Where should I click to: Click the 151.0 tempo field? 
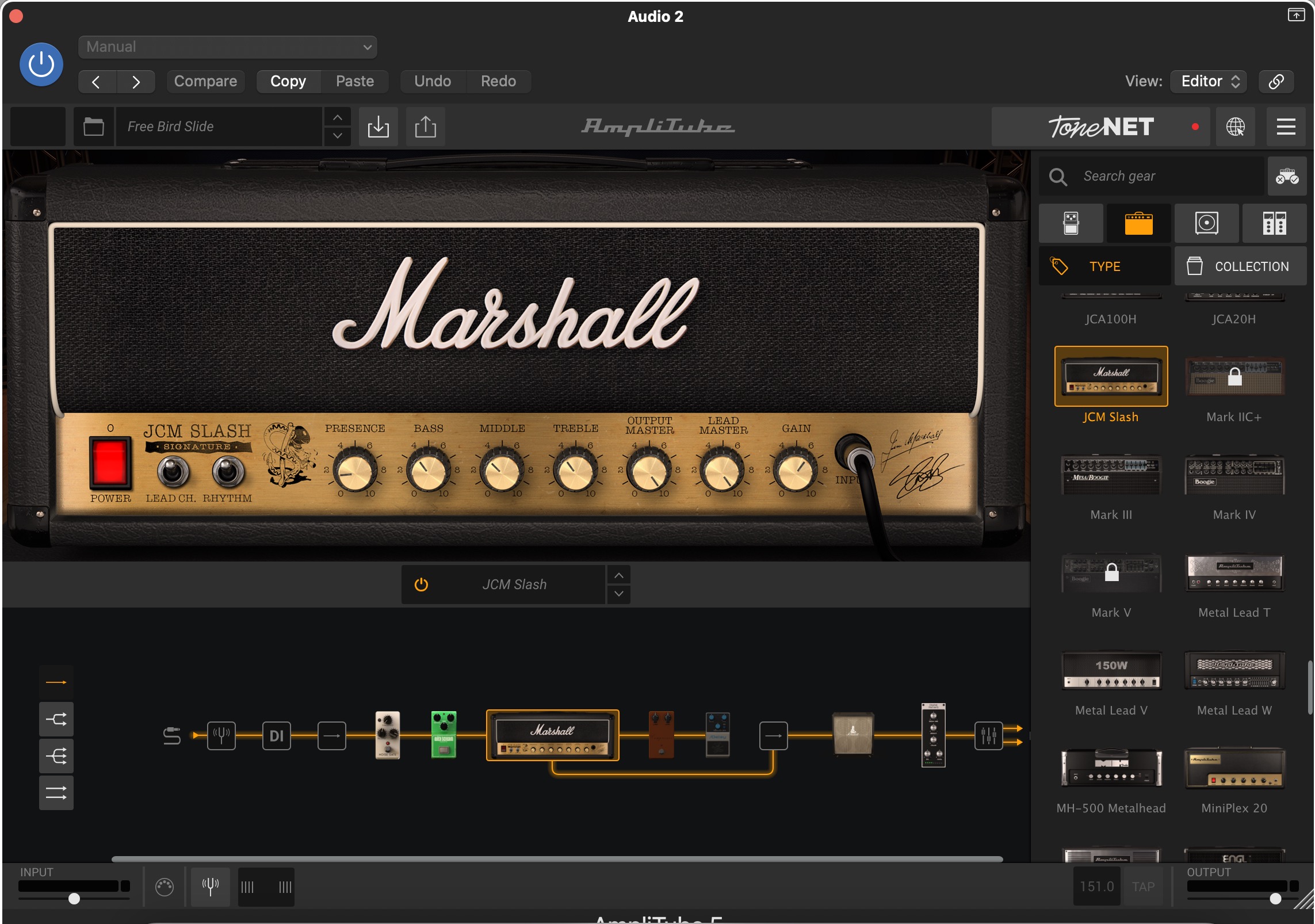pos(1096,887)
